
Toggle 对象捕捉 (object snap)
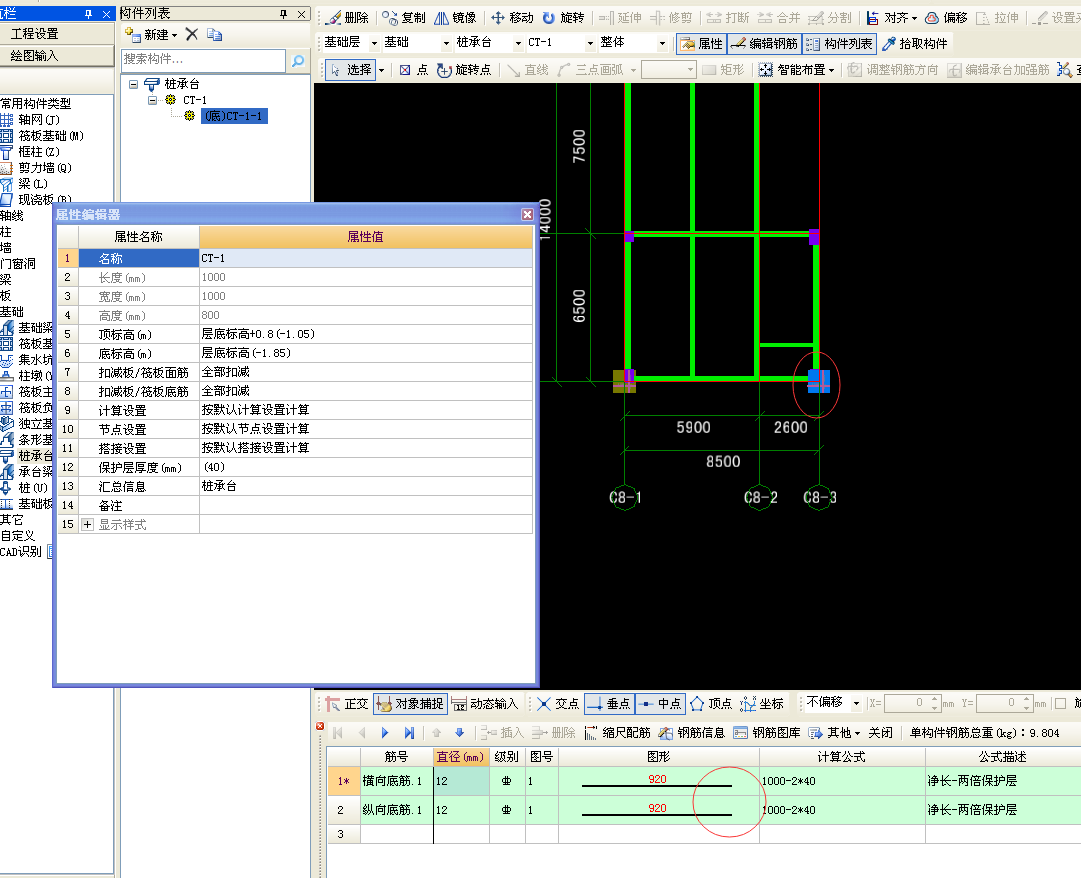coord(411,704)
